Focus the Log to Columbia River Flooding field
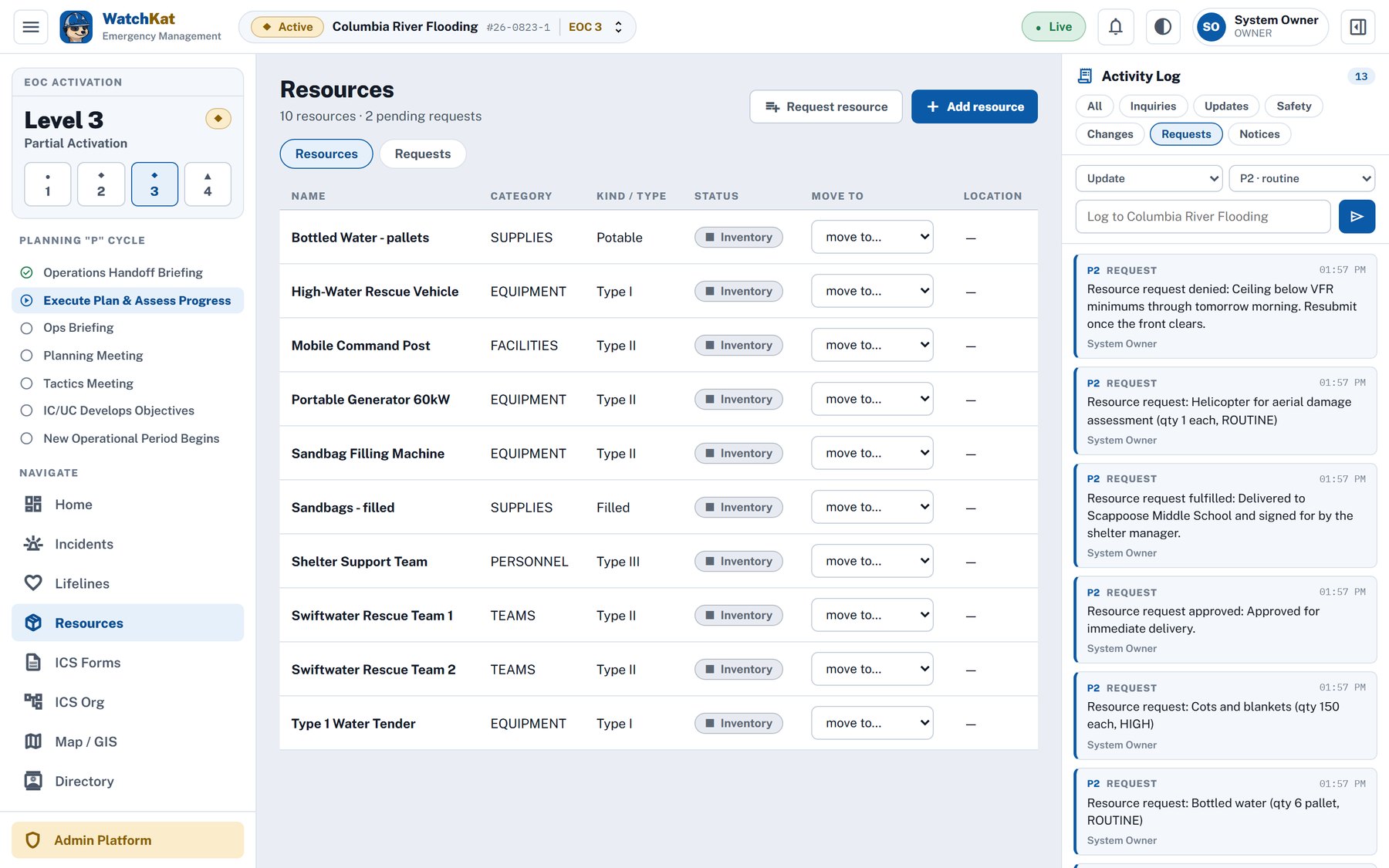 1202,217
